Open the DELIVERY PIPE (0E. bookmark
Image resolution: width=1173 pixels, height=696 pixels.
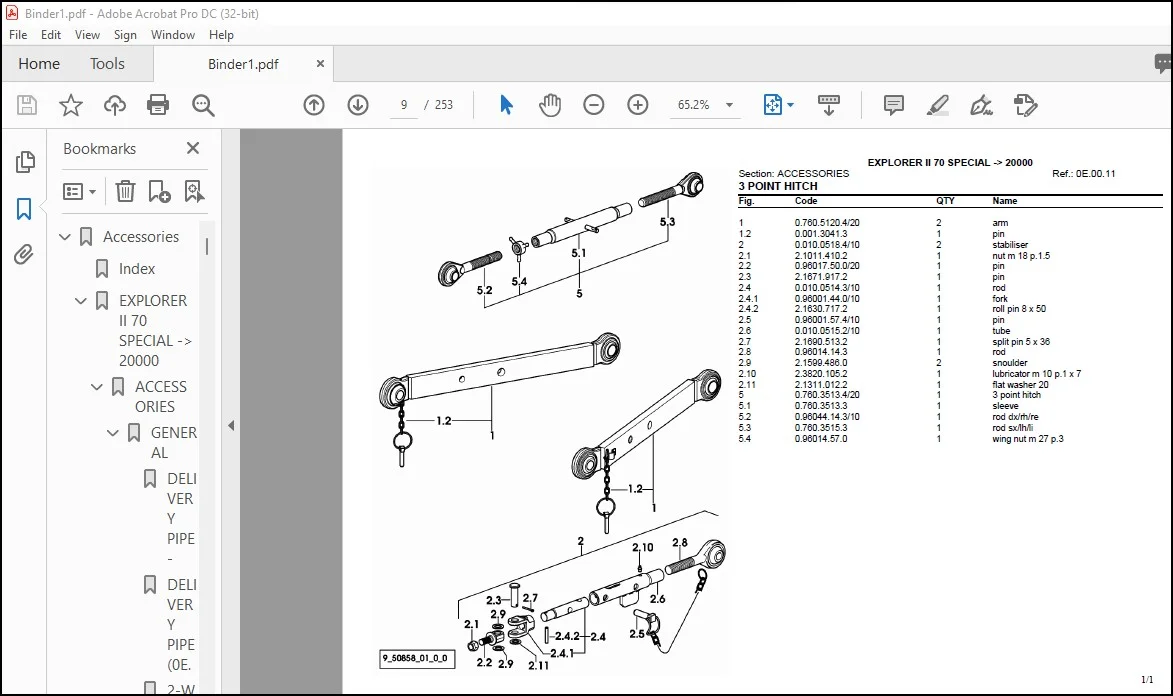[181, 625]
